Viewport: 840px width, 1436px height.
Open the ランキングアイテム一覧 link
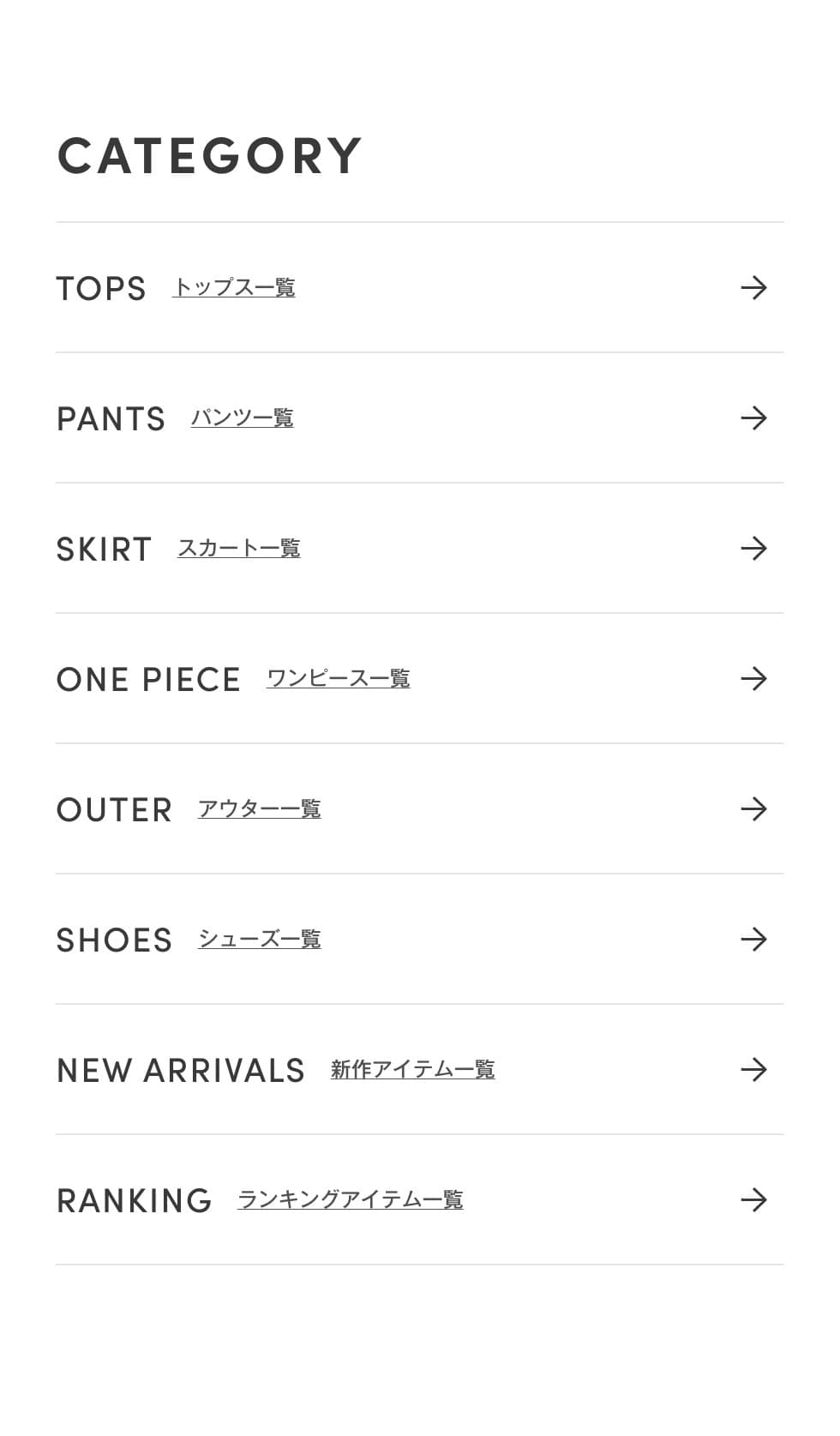tap(351, 1200)
